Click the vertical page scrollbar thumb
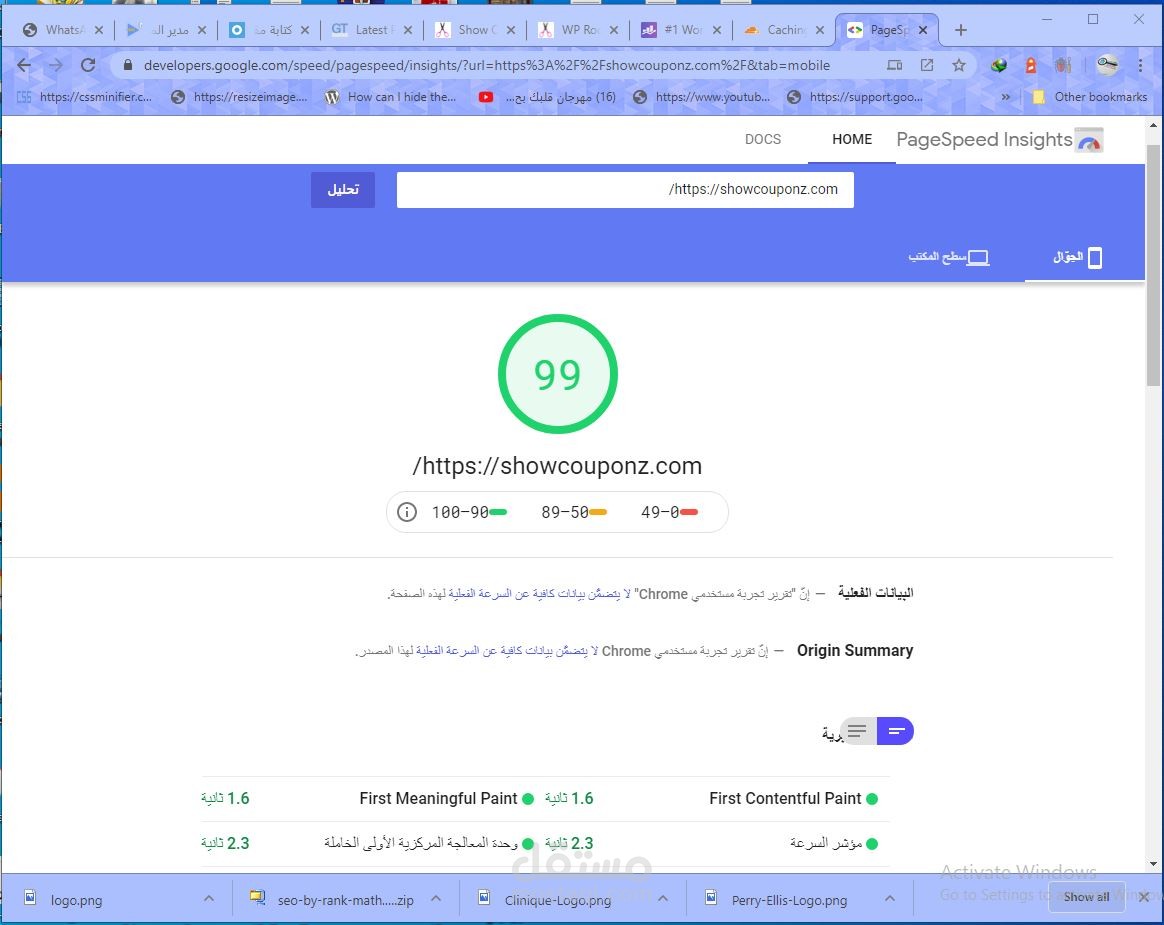The width and height of the screenshot is (1164, 925). 1153,266
